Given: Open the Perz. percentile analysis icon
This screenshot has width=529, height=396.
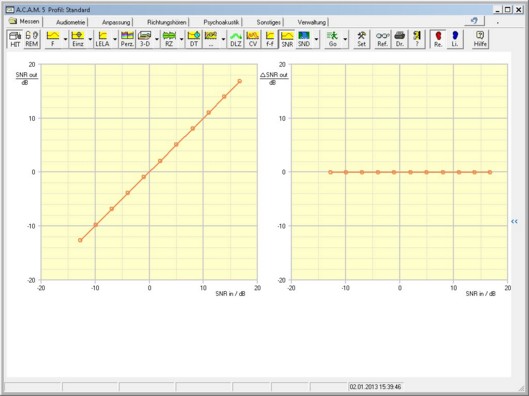Looking at the screenshot, I should pos(127,39).
